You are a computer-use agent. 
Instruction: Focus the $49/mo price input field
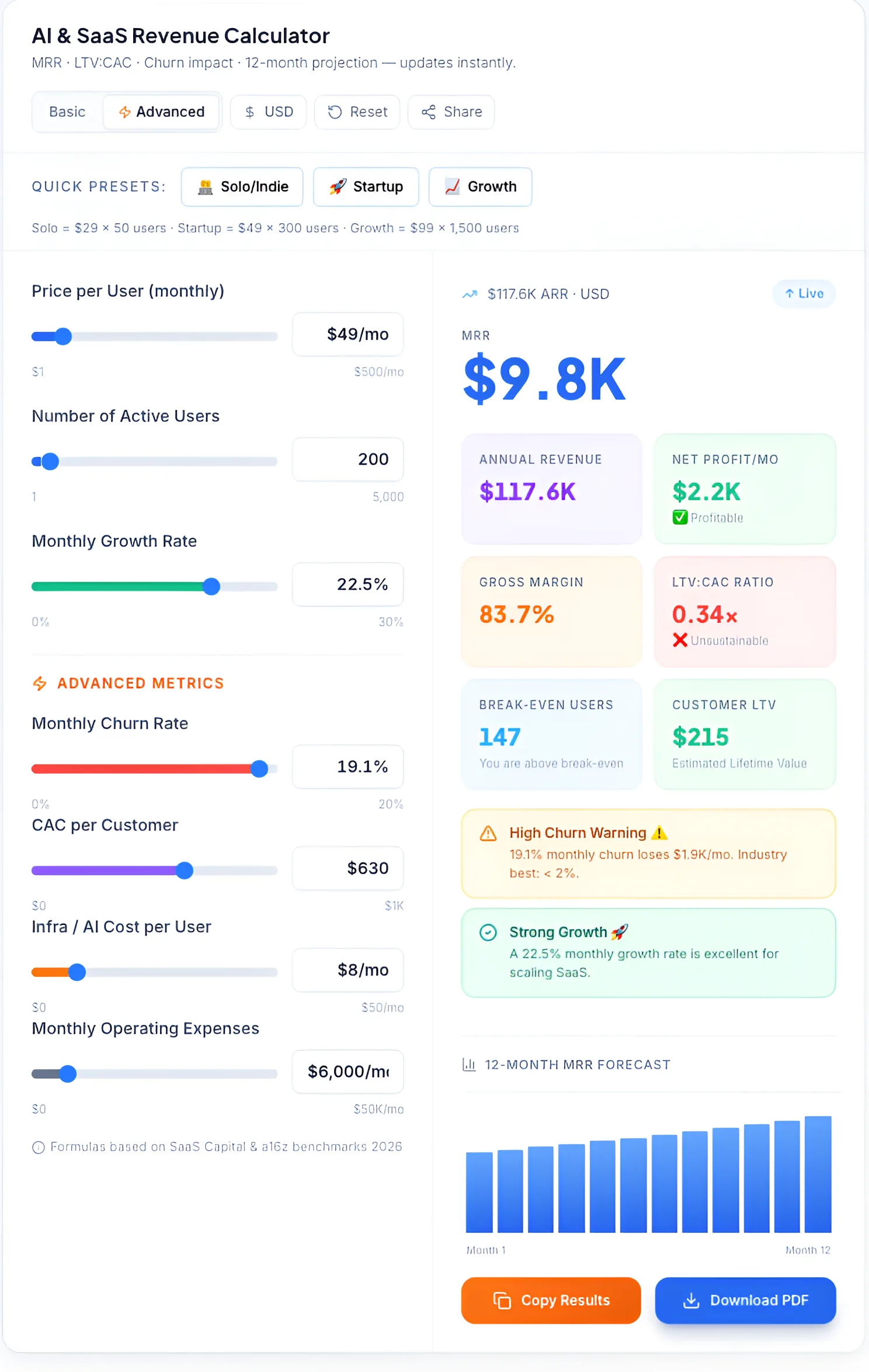point(348,334)
